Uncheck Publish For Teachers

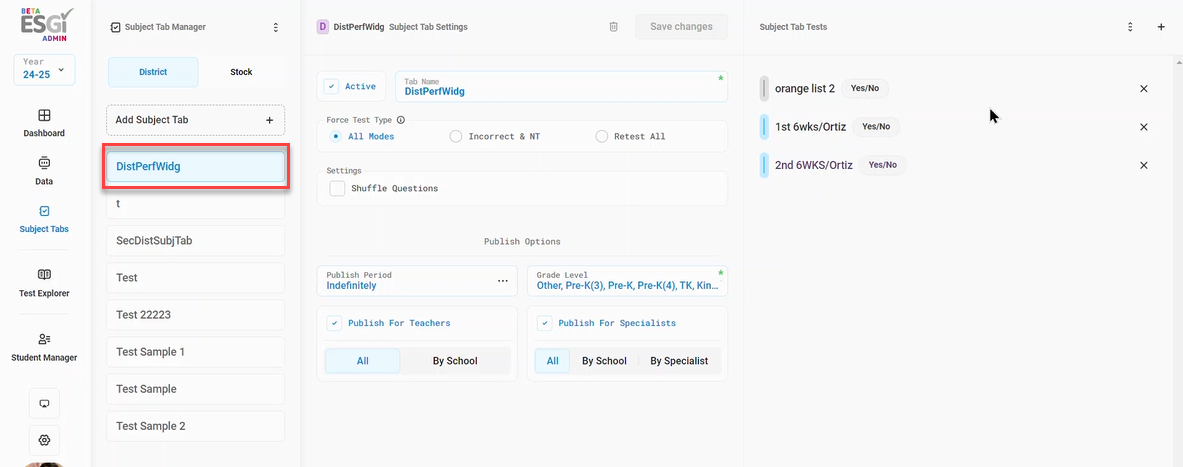(334, 323)
